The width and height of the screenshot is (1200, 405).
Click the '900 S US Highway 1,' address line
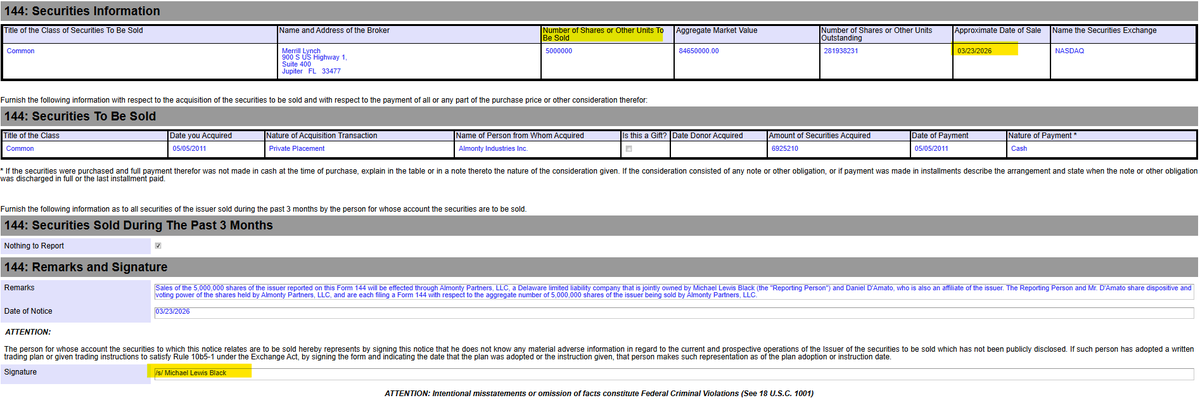pos(313,57)
